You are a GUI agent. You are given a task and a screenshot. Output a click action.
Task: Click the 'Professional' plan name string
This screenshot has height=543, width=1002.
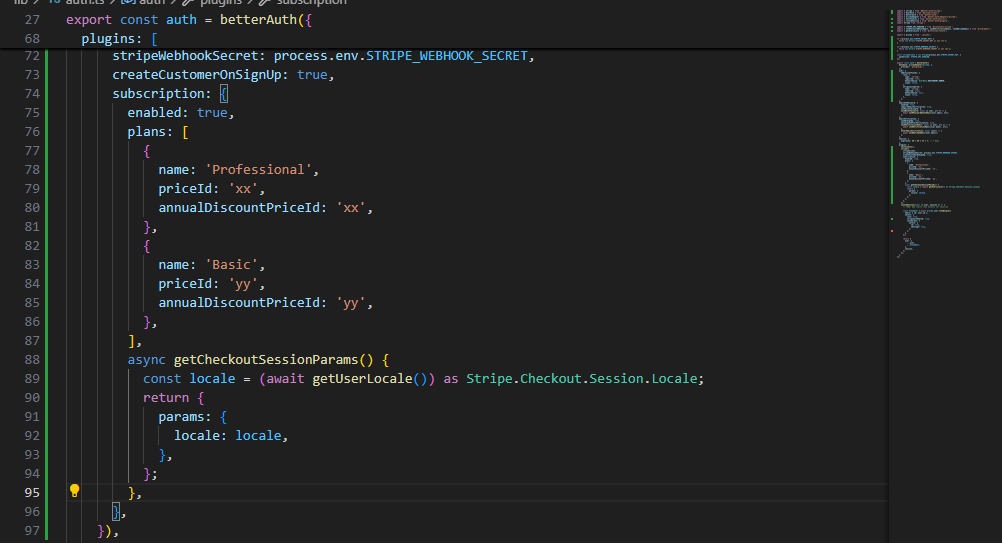(x=258, y=170)
